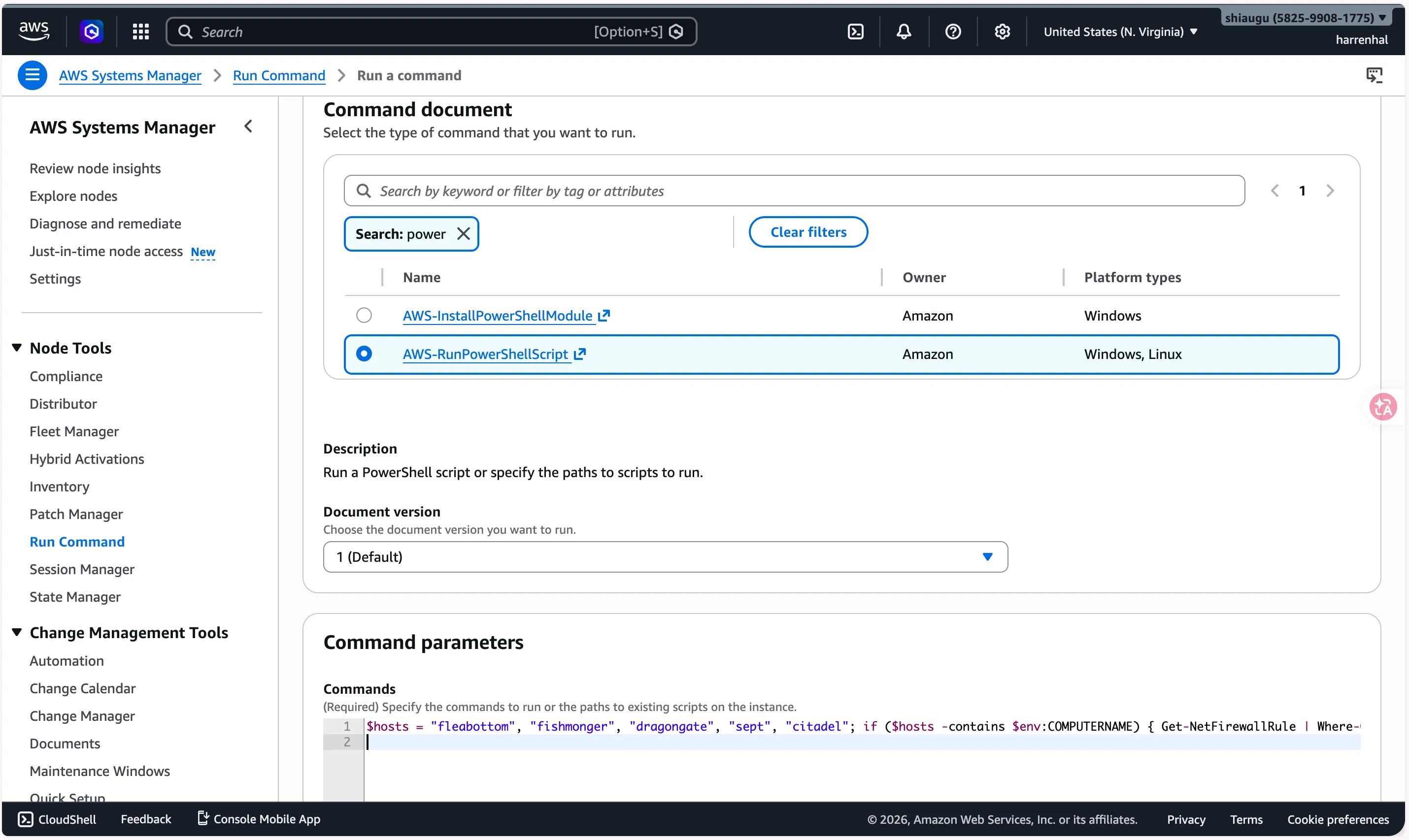Collapse the Node Tools section
The width and height of the screenshot is (1409, 840).
[x=17, y=348]
